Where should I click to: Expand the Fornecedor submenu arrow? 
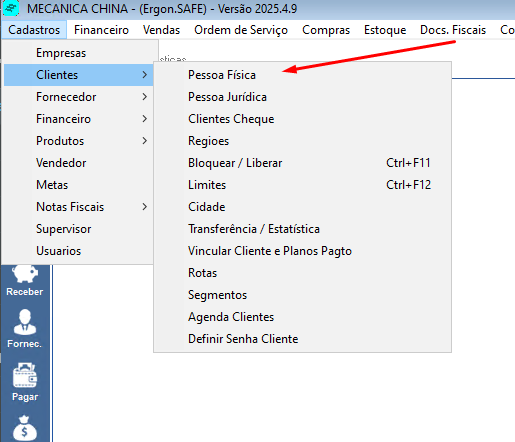point(144,97)
